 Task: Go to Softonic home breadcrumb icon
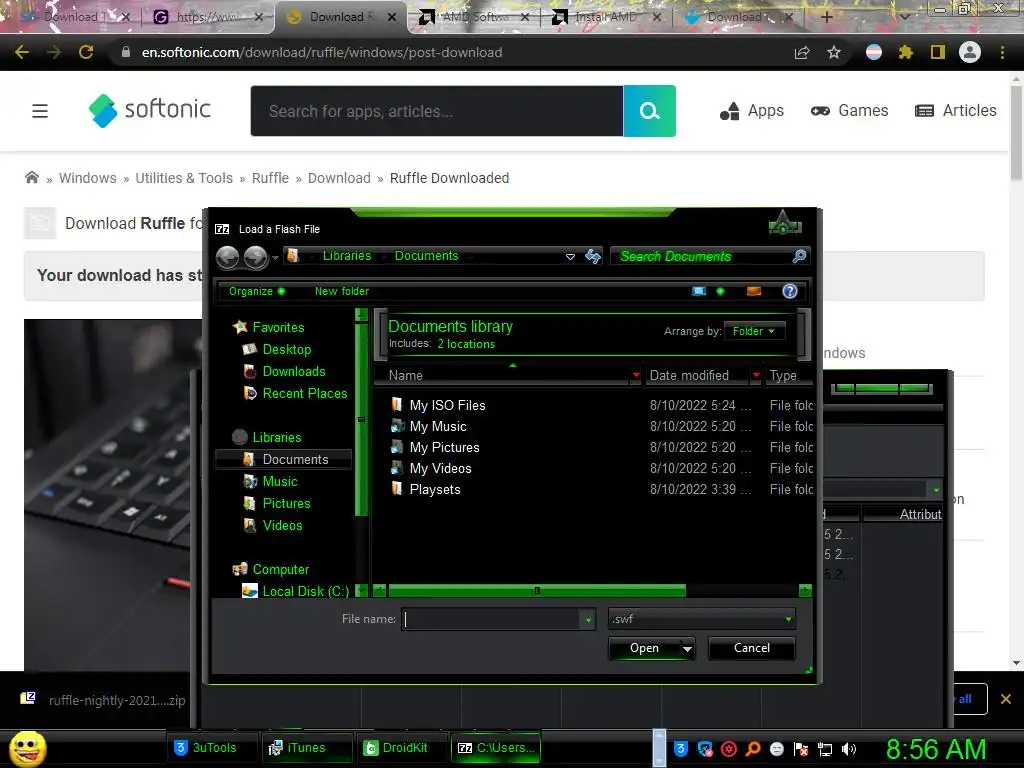click(x=31, y=177)
